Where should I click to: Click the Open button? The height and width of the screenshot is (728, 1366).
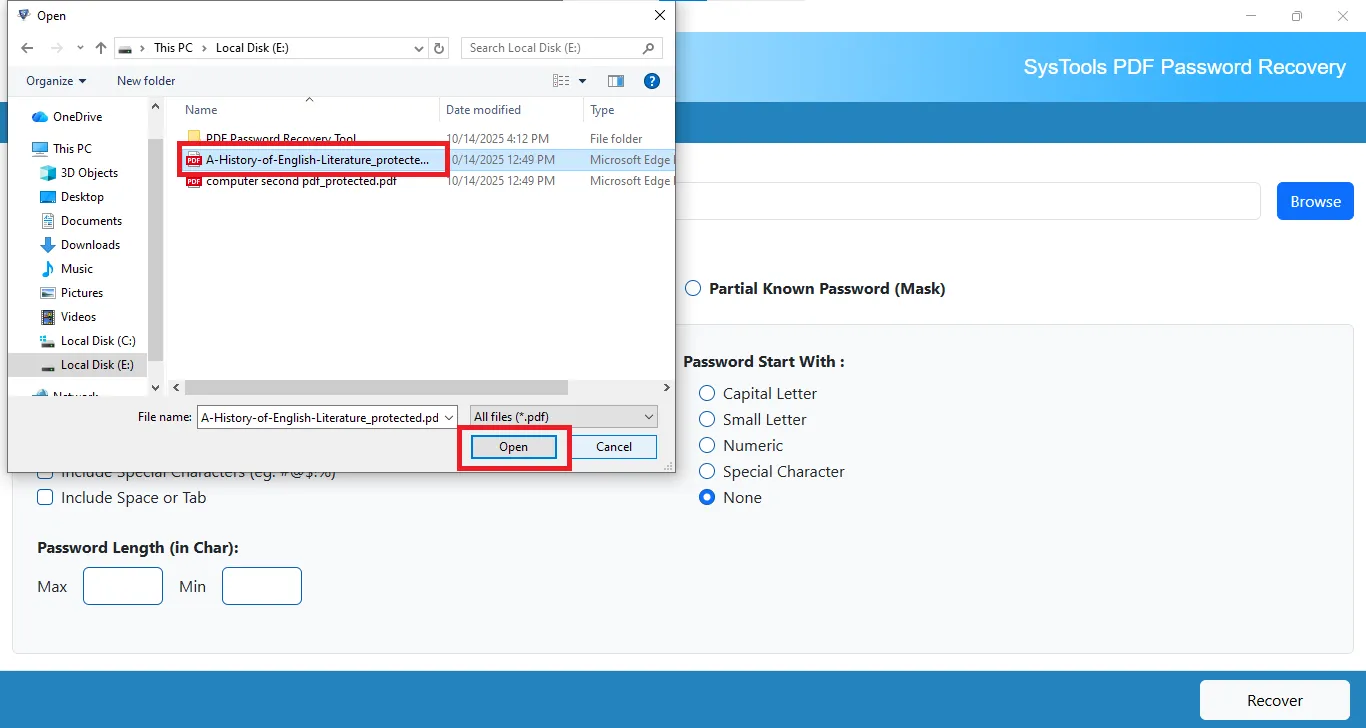(x=513, y=447)
